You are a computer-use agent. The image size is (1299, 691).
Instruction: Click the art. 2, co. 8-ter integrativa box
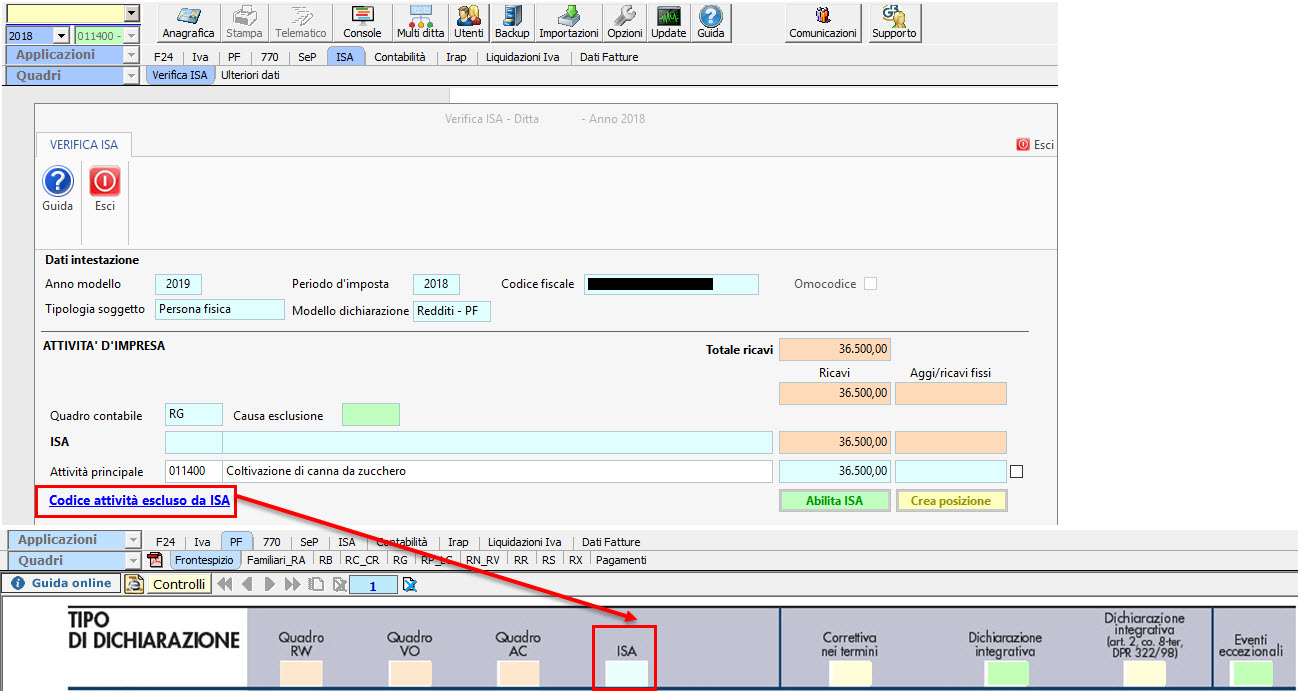1144,673
